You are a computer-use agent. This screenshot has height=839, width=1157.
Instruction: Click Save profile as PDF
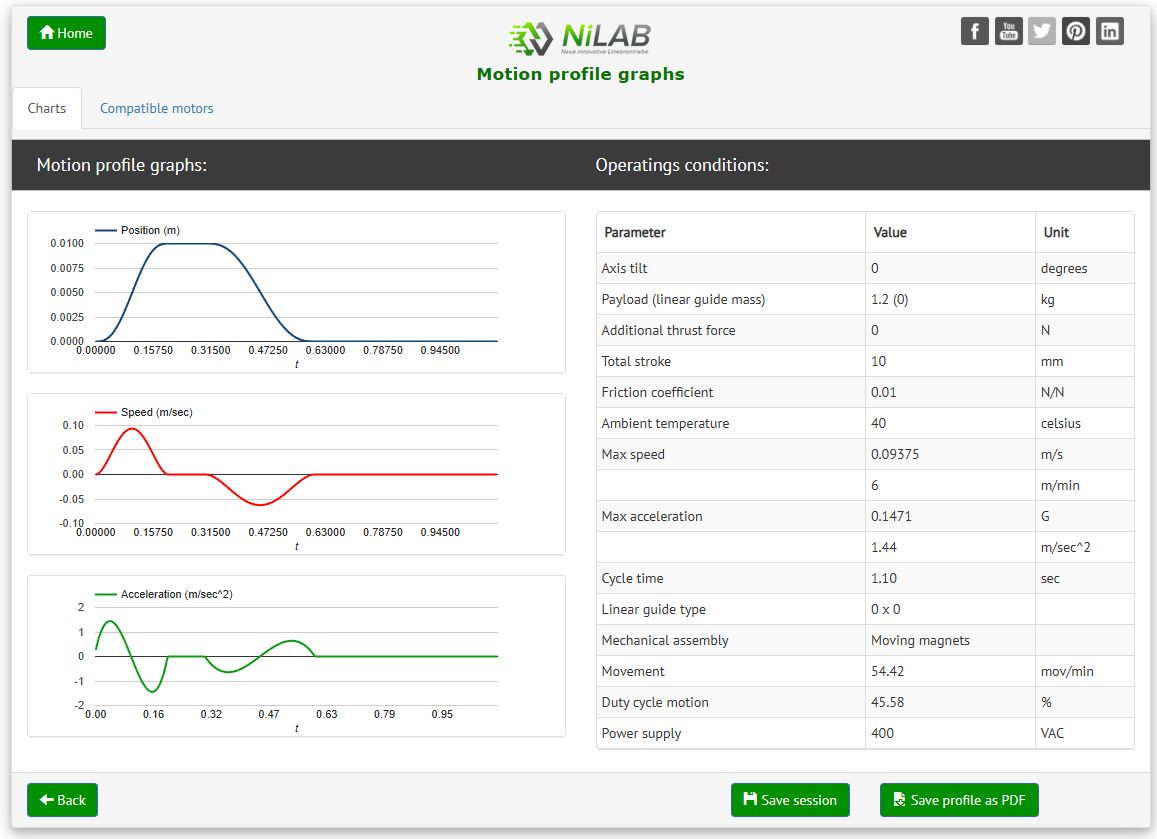click(959, 800)
